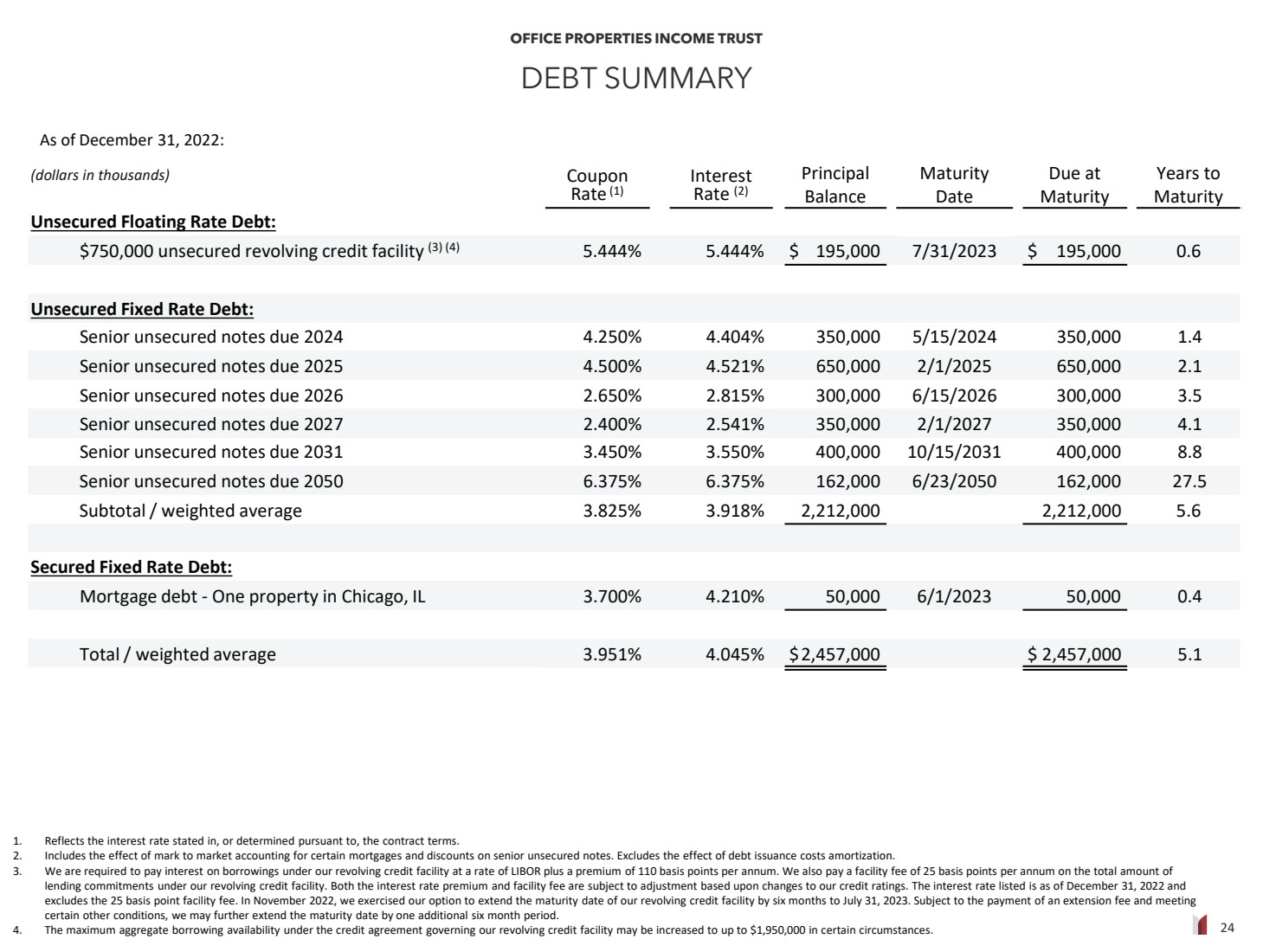The image size is (1276, 952).
Task: Select the Unsecured Fixed Rate Debt heading
Action: (x=142, y=309)
